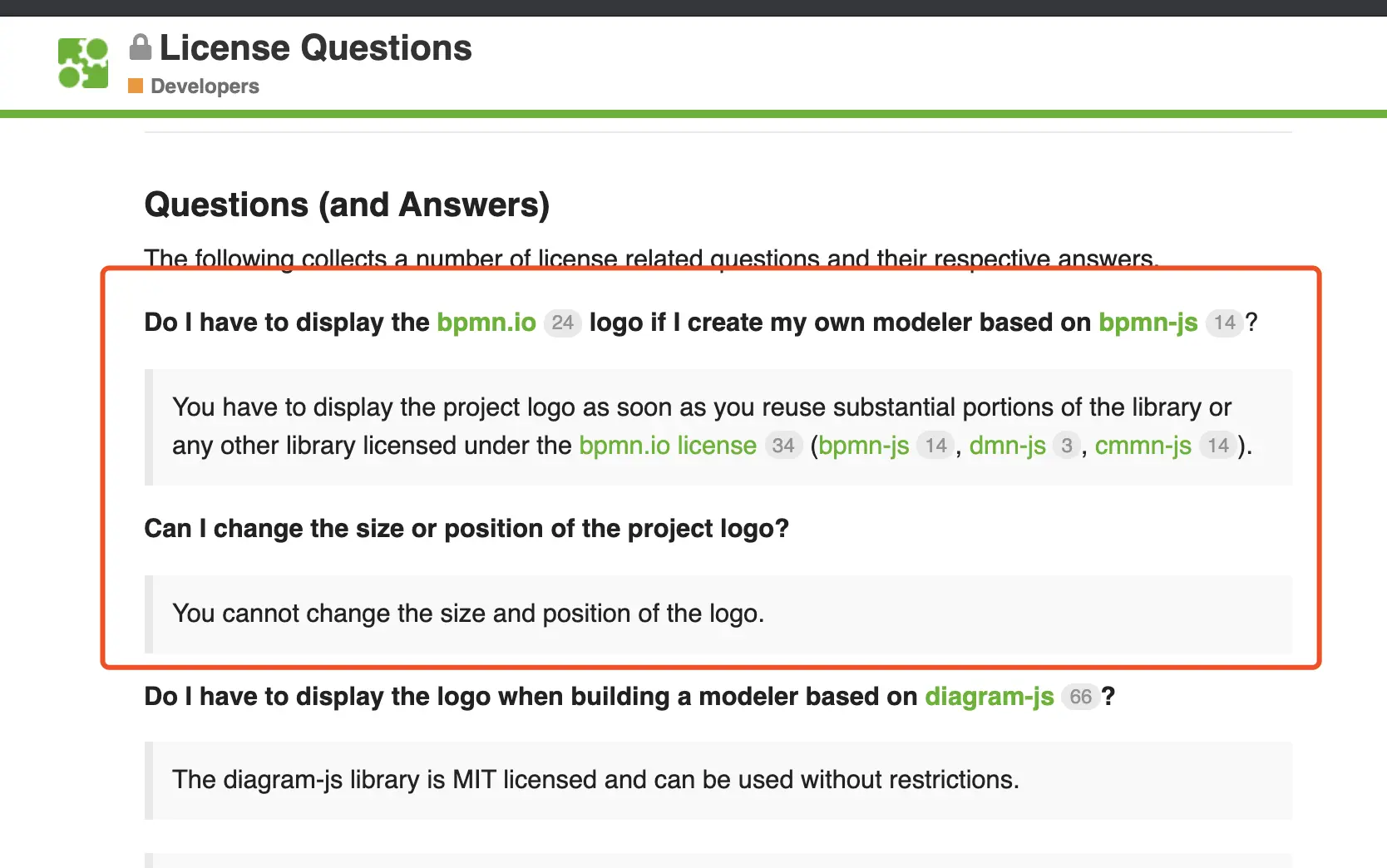Viewport: 1387px width, 868px height.
Task: Click the 3 badge after dmn-js
Action: 1067,446
